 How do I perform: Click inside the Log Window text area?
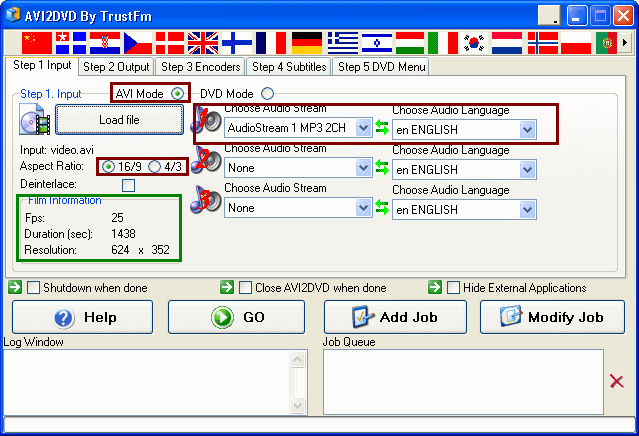pos(148,382)
